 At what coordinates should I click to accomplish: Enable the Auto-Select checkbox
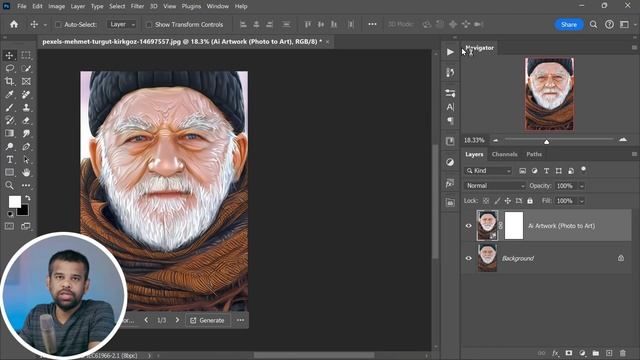(58, 24)
